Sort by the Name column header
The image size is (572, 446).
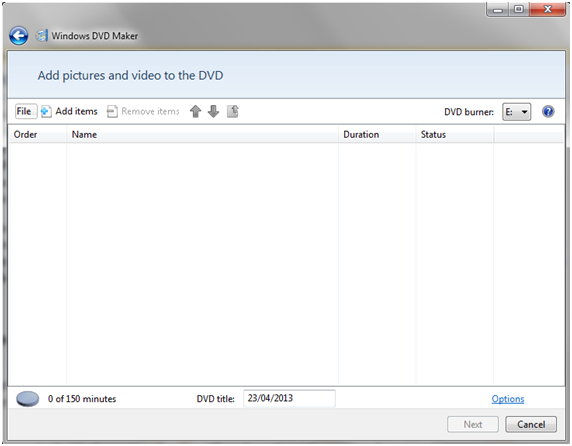202,135
